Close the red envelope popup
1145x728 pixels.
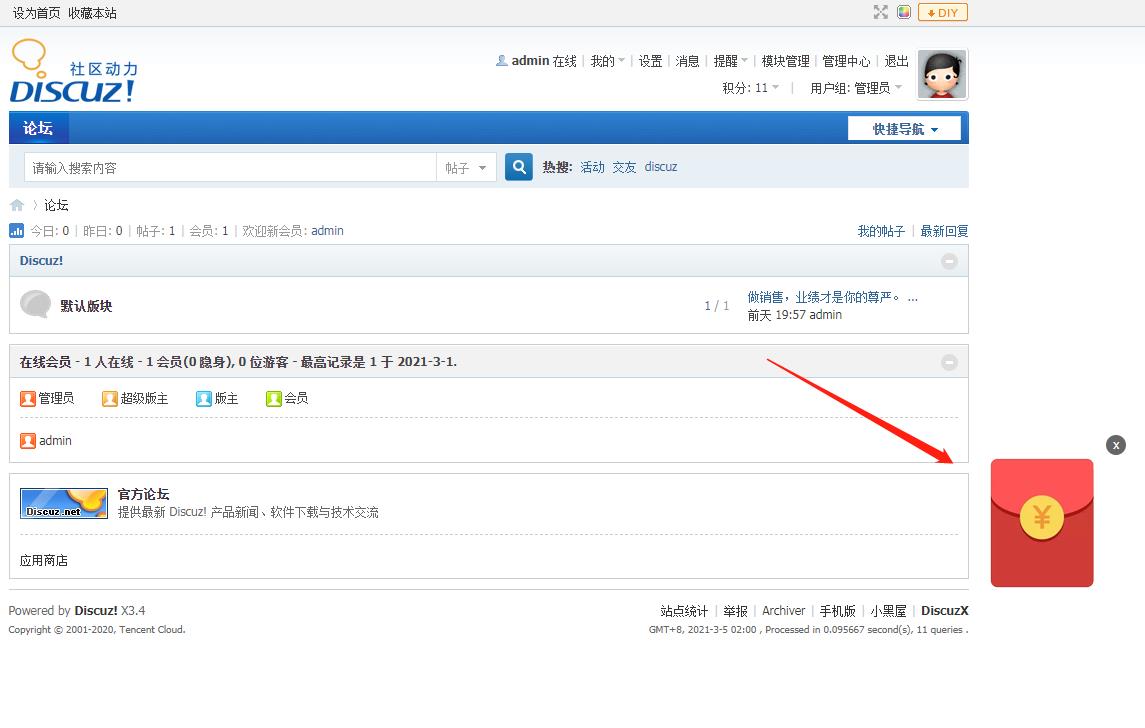[x=1116, y=445]
